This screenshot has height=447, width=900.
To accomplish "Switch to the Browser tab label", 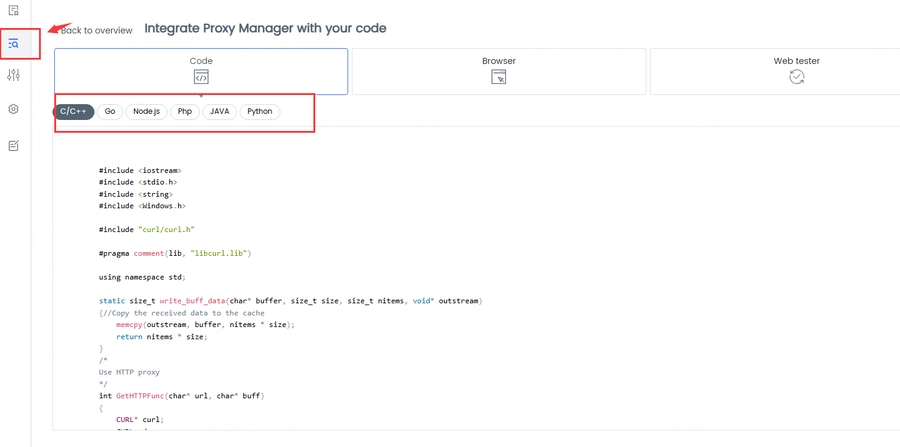I will click(x=498, y=61).
